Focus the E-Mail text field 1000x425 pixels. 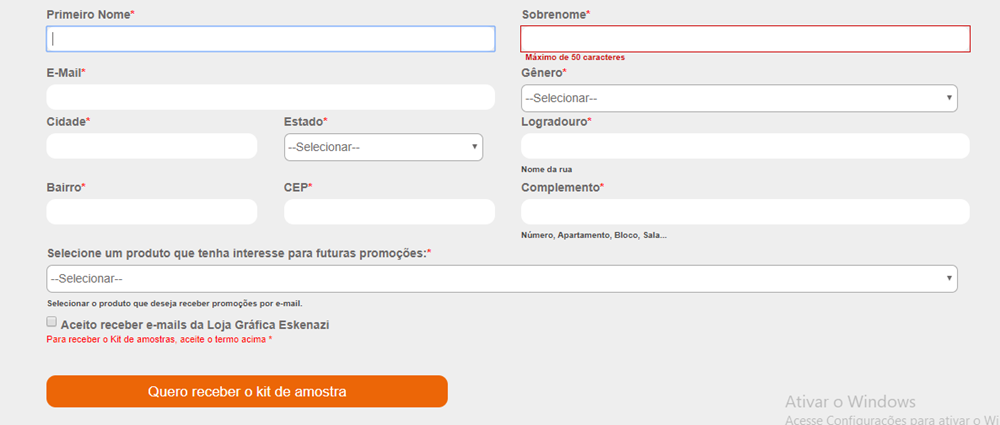click(270, 97)
